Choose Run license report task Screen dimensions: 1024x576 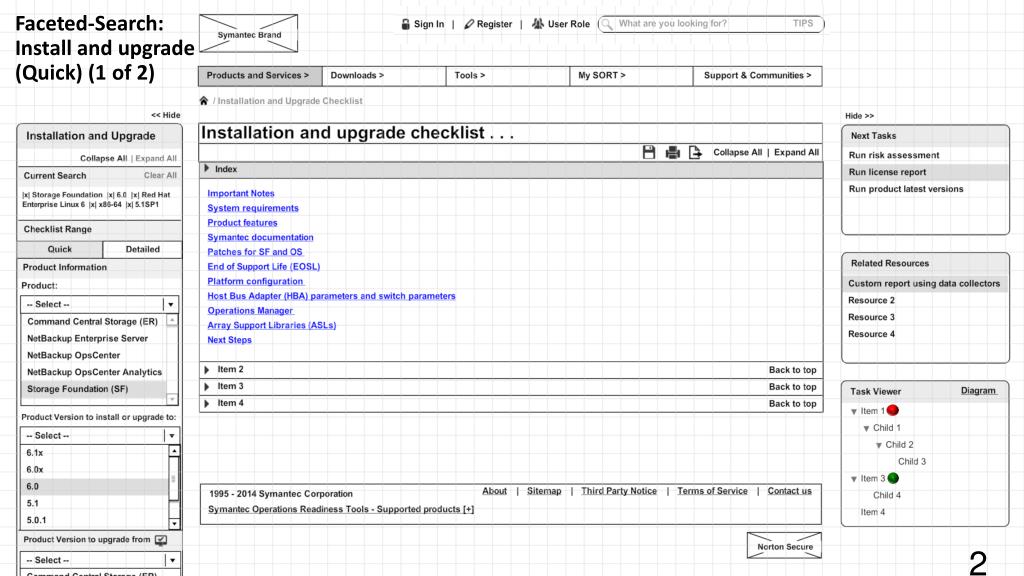[925, 172]
